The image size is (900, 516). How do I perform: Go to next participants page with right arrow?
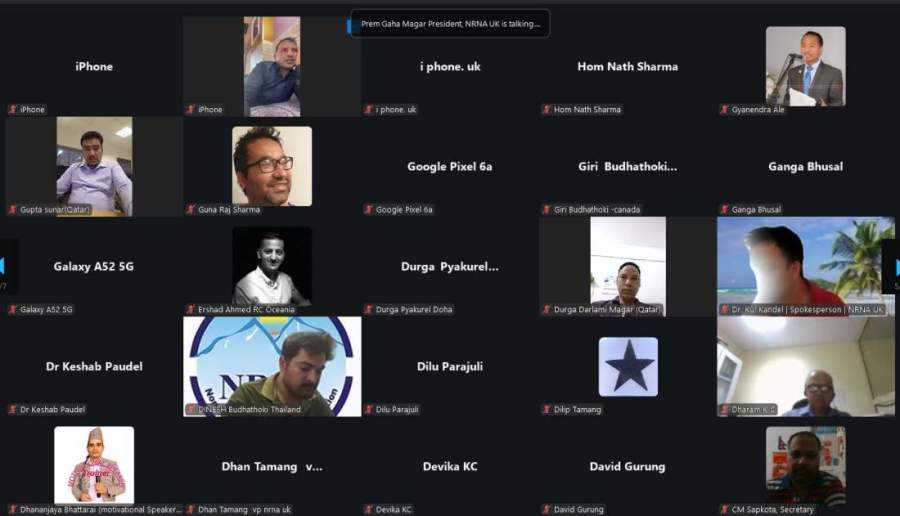[x=897, y=267]
